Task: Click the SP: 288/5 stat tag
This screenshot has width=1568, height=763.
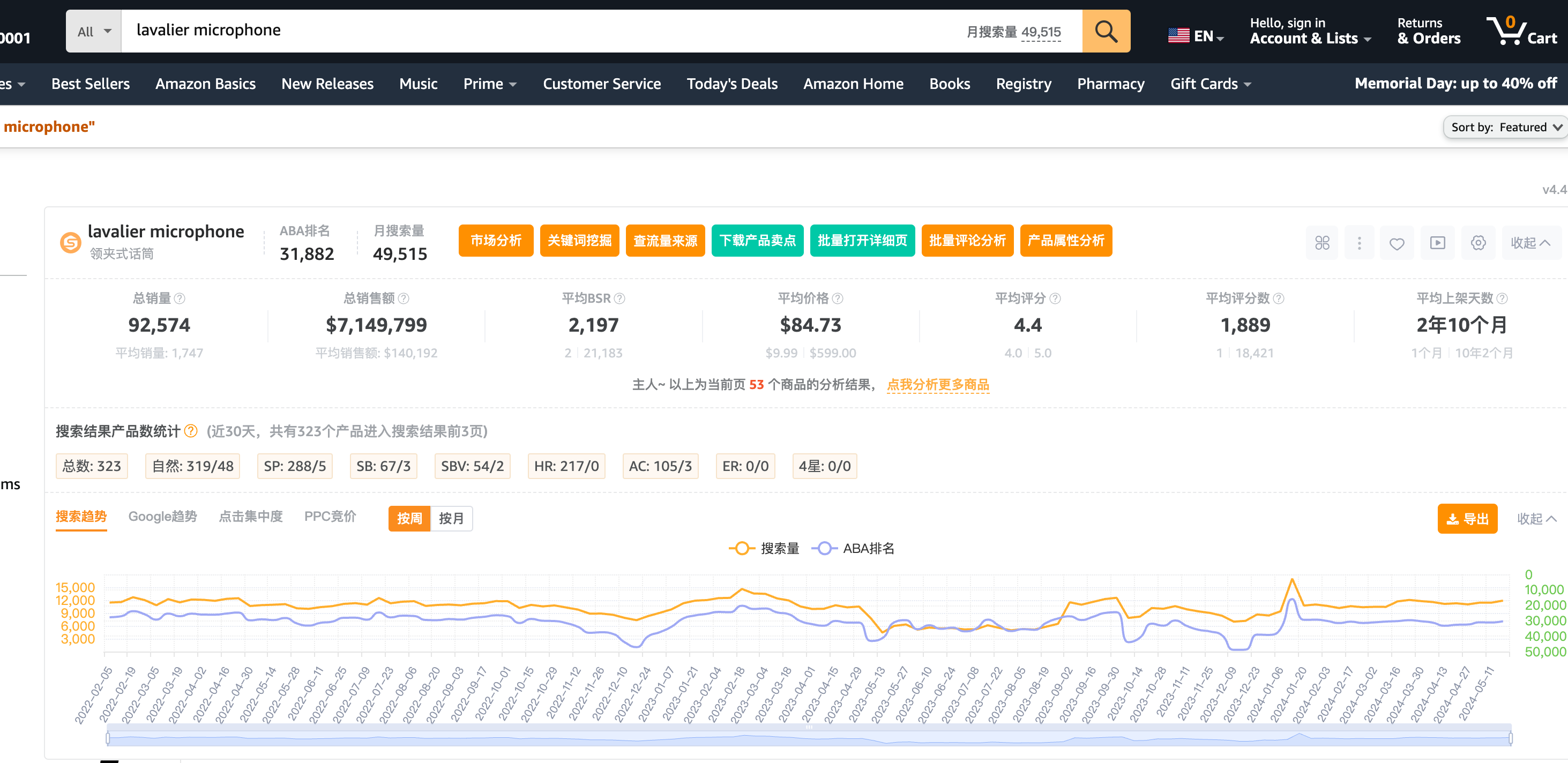Action: (295, 466)
